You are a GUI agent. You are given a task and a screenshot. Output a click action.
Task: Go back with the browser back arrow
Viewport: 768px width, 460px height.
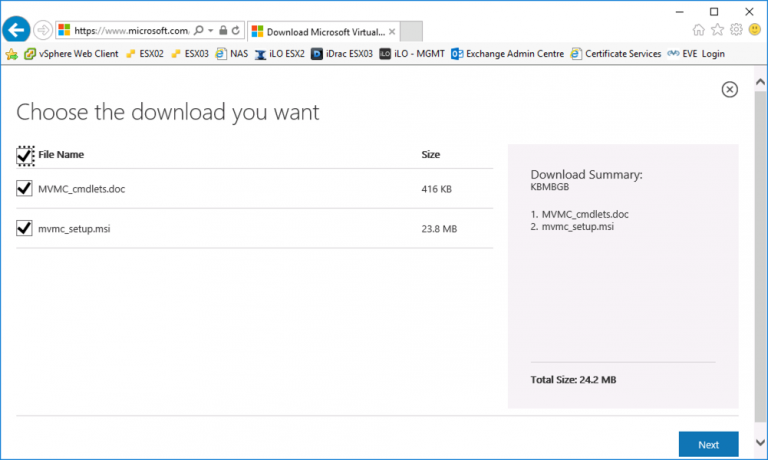pos(16,30)
